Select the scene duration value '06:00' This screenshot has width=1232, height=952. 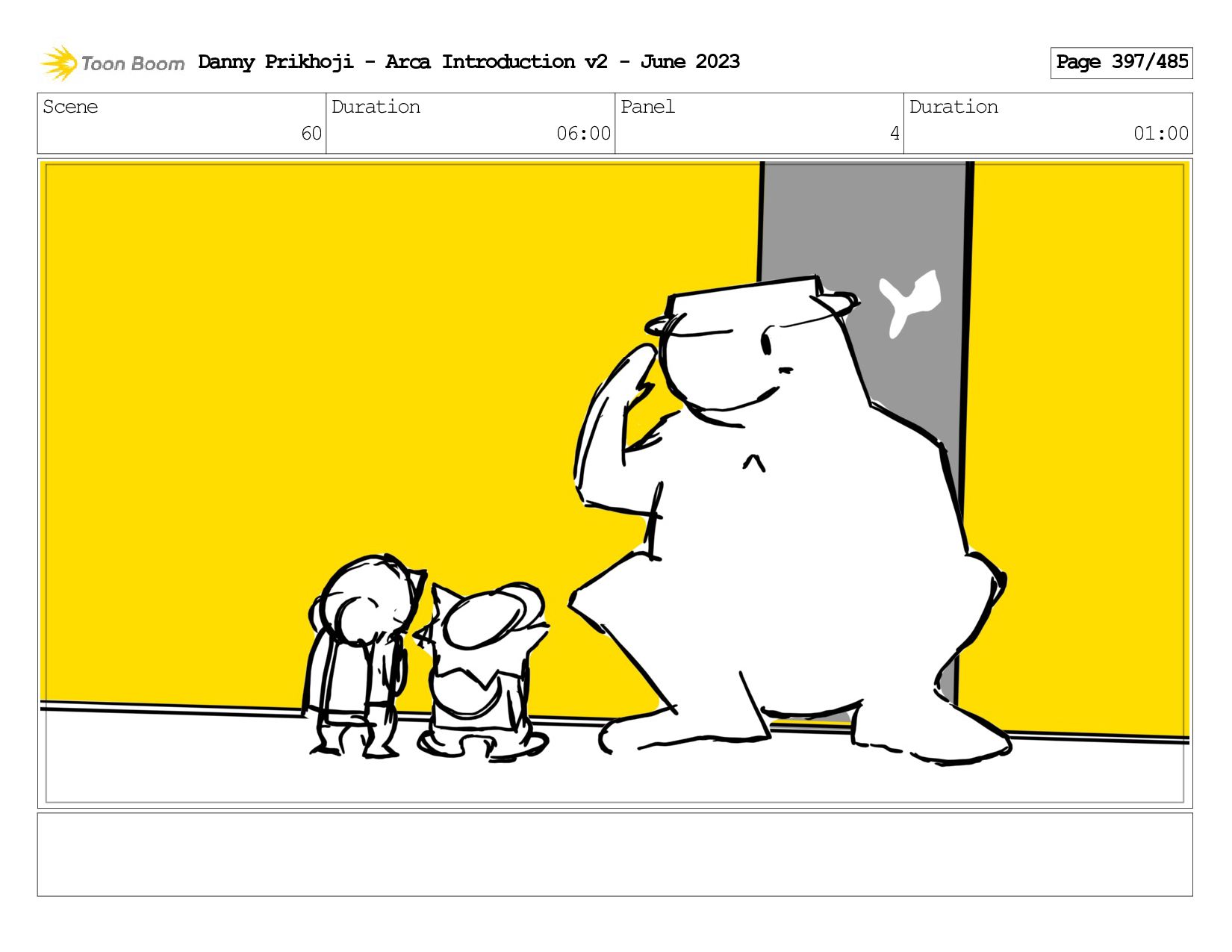[583, 134]
